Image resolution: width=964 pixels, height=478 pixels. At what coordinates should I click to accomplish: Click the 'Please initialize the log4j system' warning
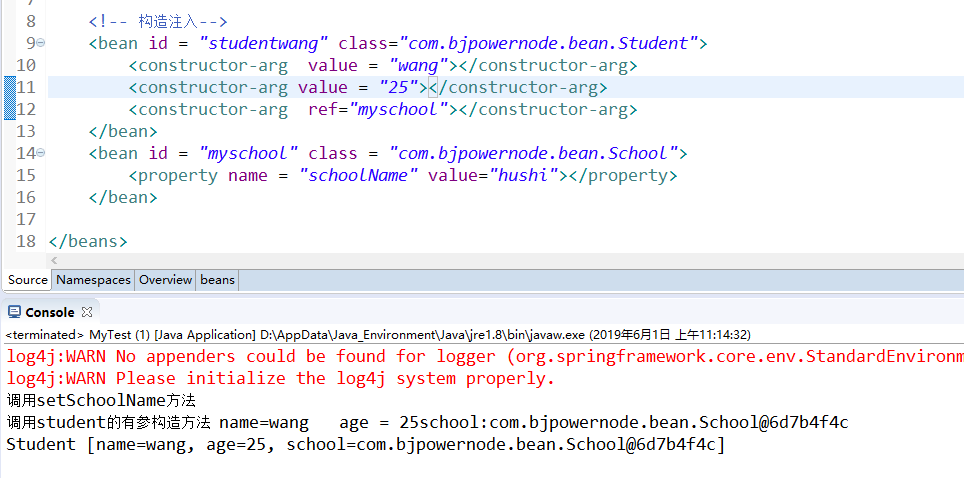[x=280, y=378]
